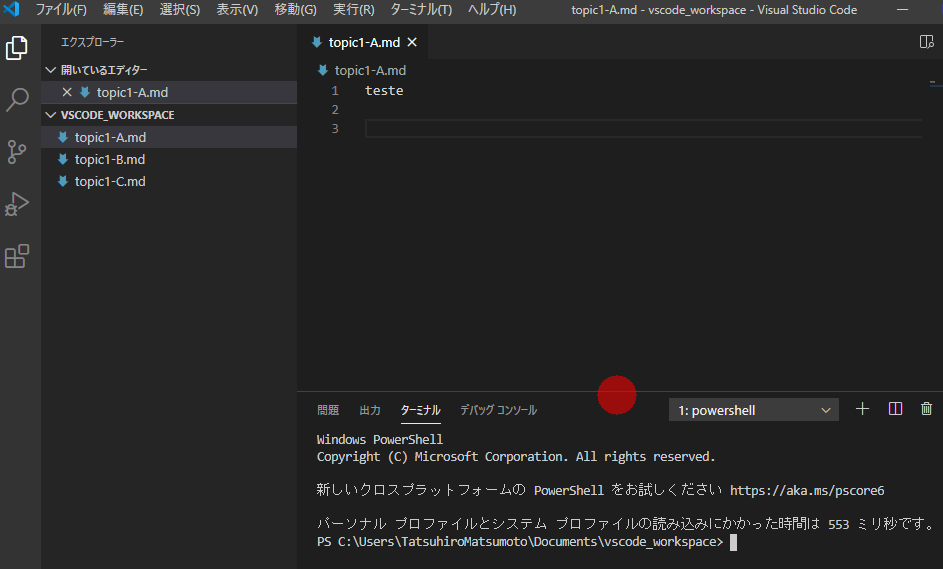Select the topic1-A.md editor tab
The height and width of the screenshot is (569, 943).
363,42
